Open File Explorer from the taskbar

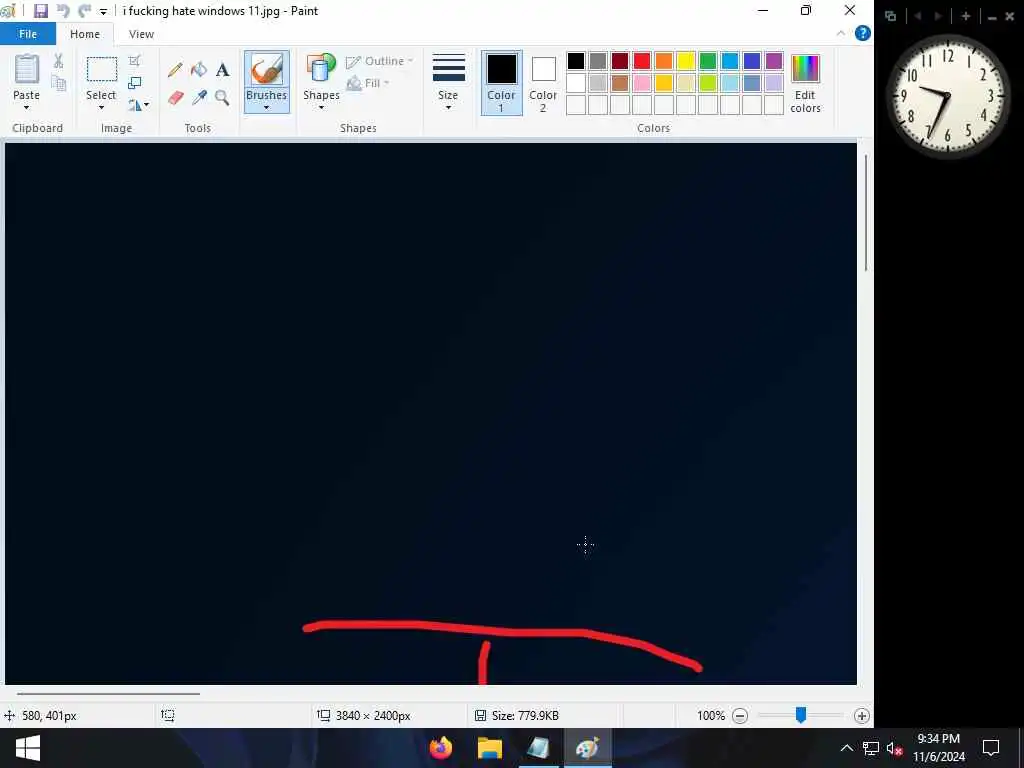coord(490,748)
